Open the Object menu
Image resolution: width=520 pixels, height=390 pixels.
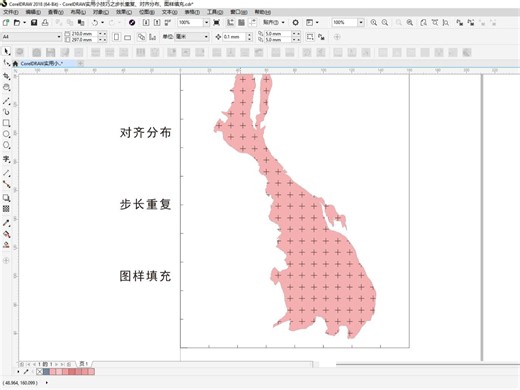[x=101, y=12]
